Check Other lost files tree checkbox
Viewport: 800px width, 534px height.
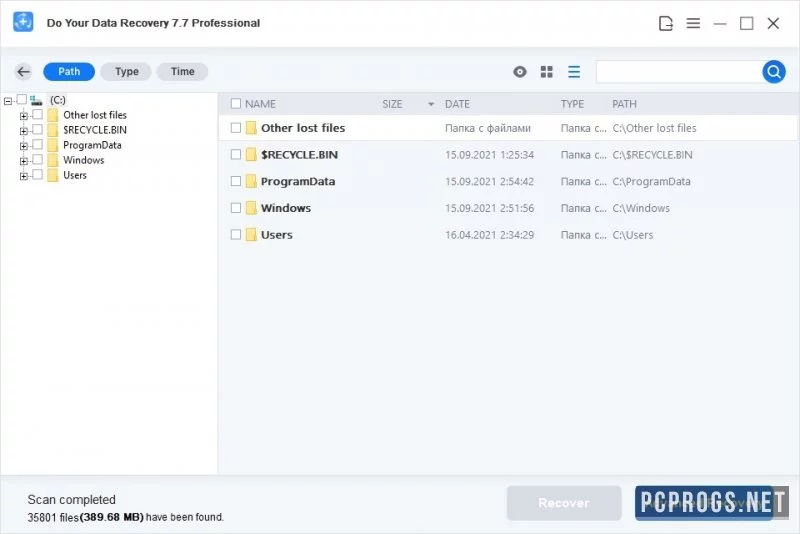pyautogui.click(x=37, y=114)
